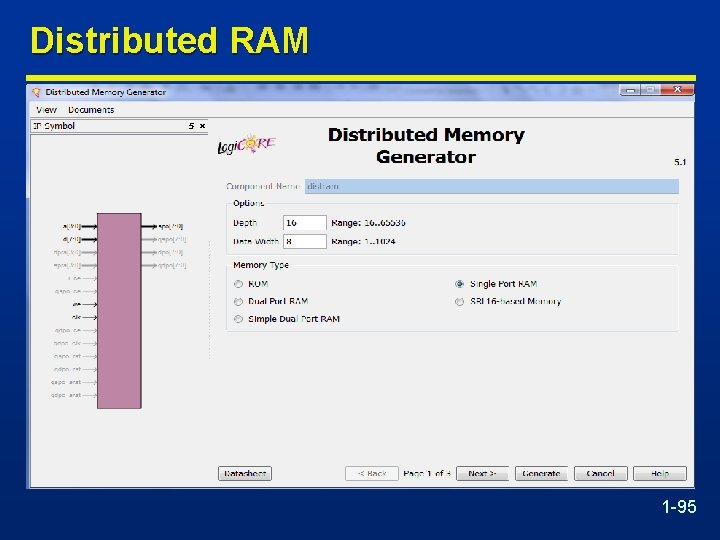Open the Documents menu
Image resolution: width=720 pixels, height=540 pixels.
click(x=91, y=110)
